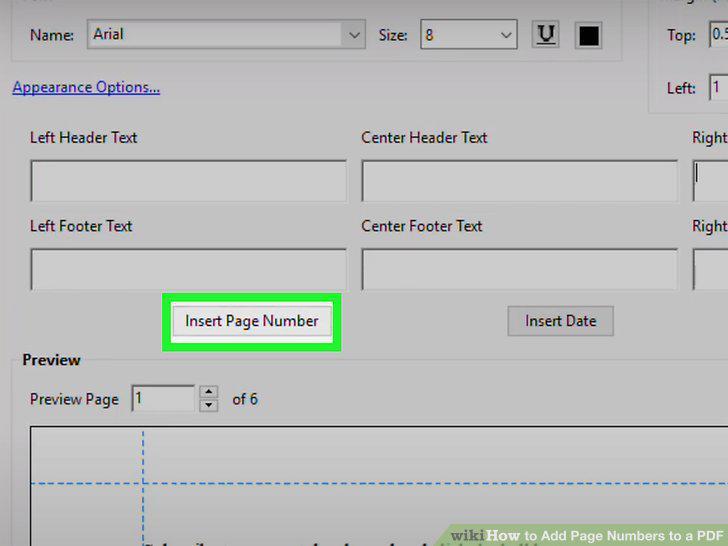728x546 pixels.
Task: Click into the Center Header Text field
Action: tap(520, 181)
